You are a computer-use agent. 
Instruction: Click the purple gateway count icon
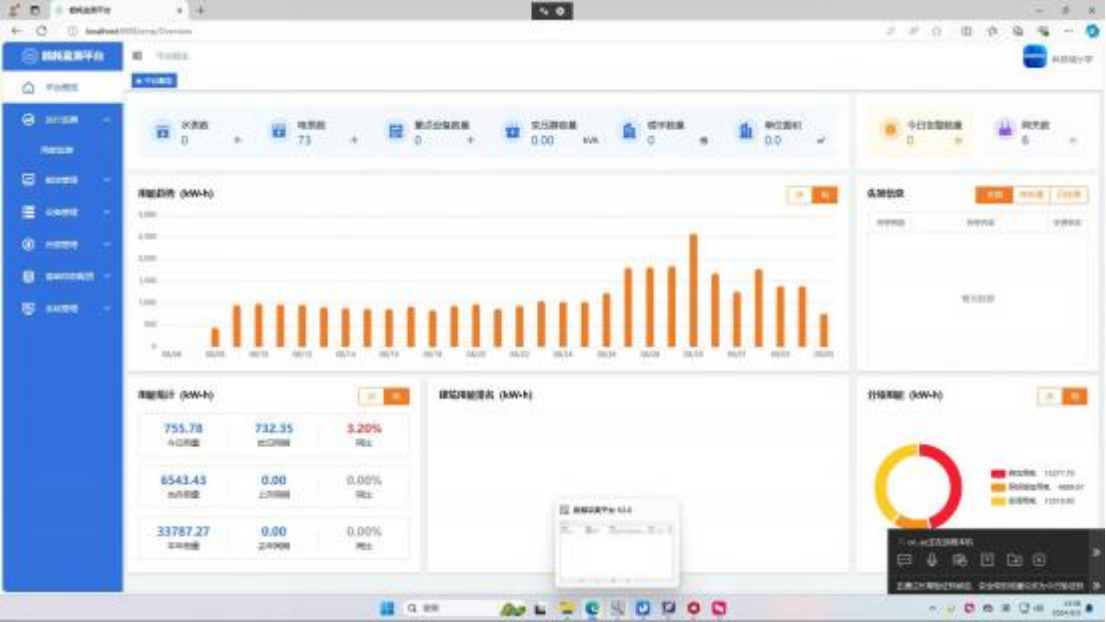pyautogui.click(x=1003, y=131)
